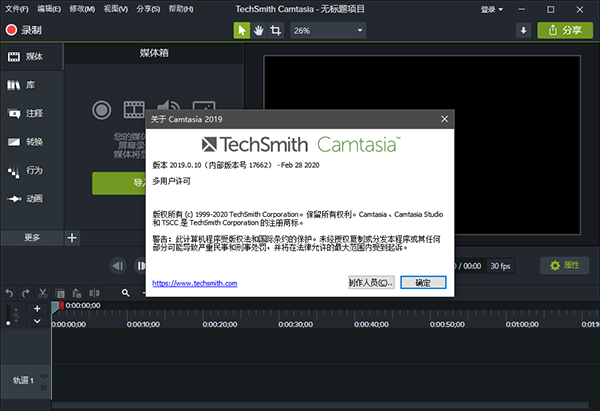Image resolution: width=600 pixels, height=411 pixels.
Task: Switch to the 注释 (Annotations) tab
Action: click(26, 114)
